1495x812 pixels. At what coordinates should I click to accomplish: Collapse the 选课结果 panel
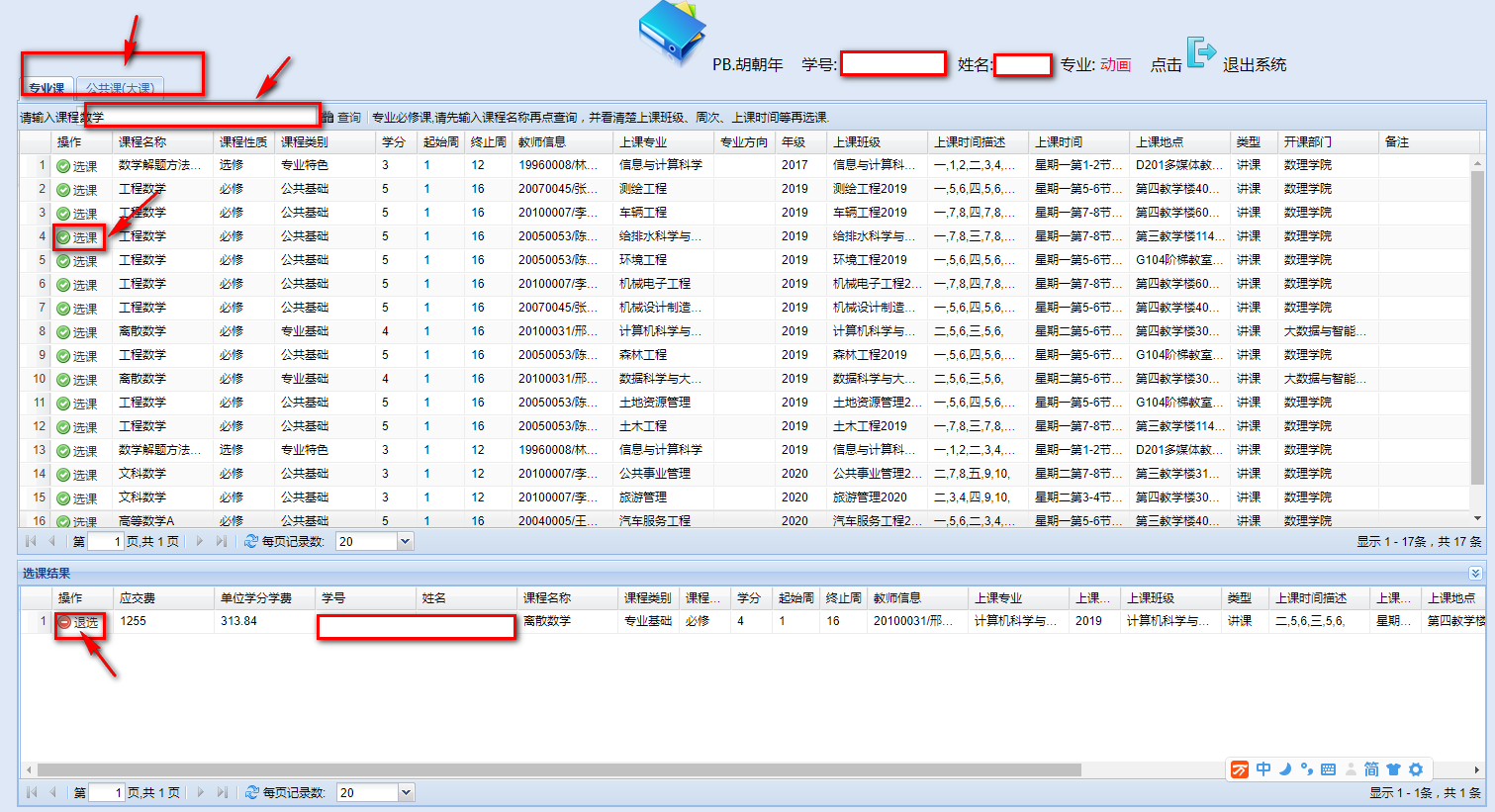(1475, 574)
